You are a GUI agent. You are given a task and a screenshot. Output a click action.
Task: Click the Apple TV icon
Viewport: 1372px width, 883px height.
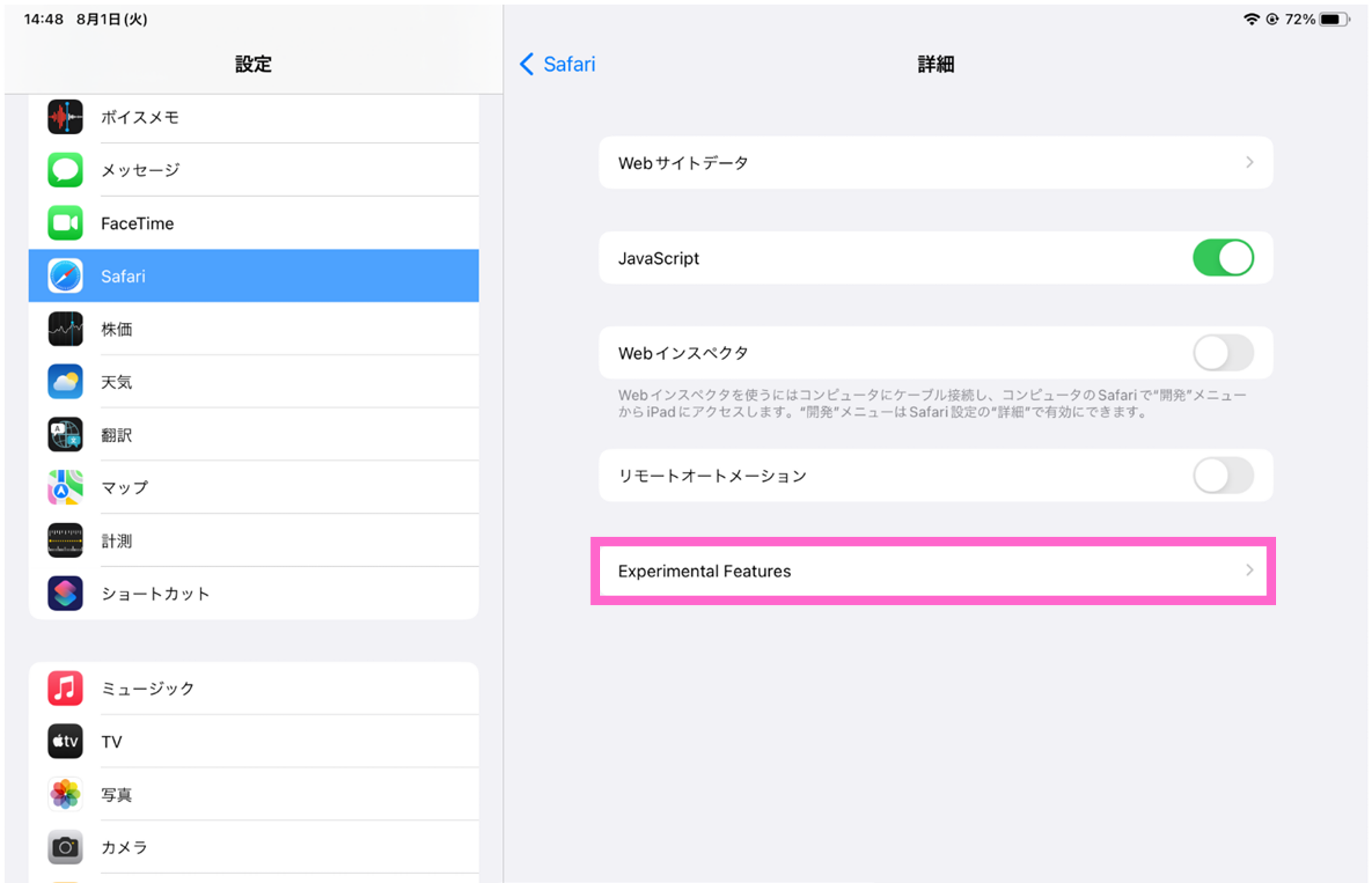pyautogui.click(x=65, y=741)
